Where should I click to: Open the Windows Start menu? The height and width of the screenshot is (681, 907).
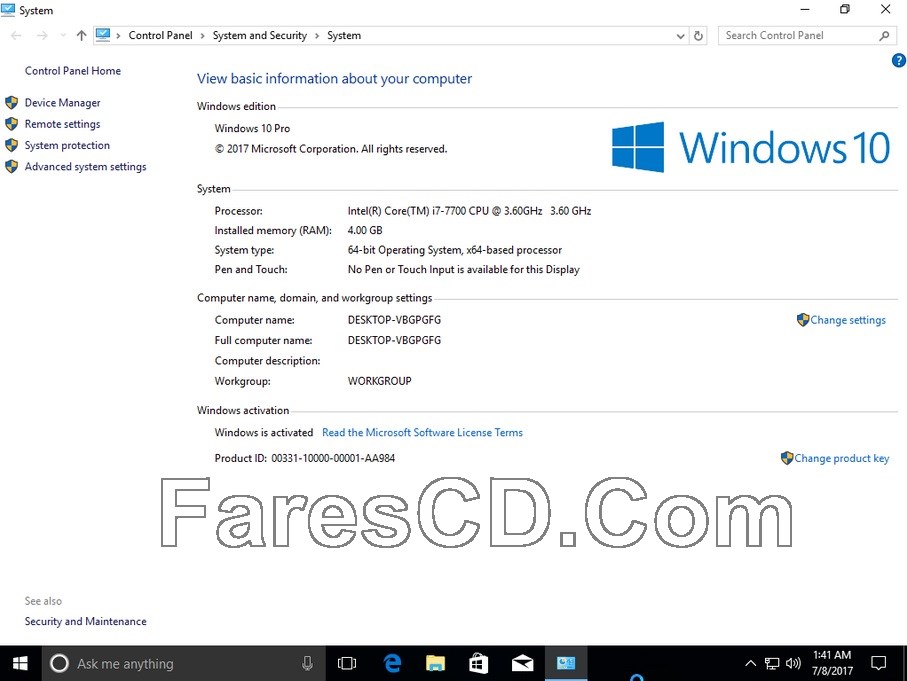point(20,664)
